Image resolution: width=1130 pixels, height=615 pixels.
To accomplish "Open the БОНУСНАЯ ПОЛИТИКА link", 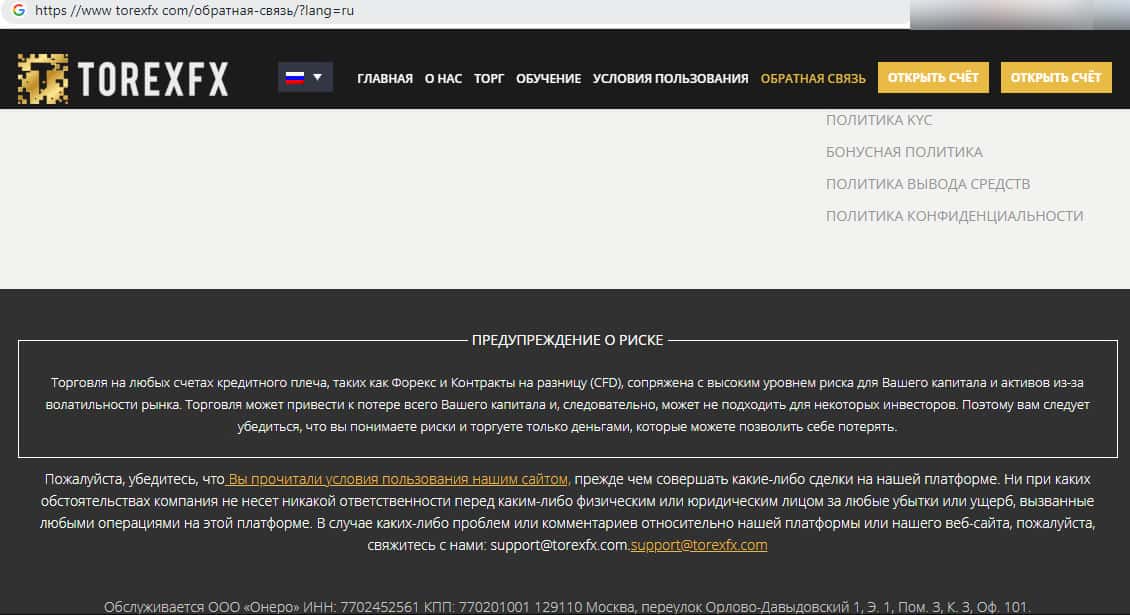I will [x=904, y=152].
